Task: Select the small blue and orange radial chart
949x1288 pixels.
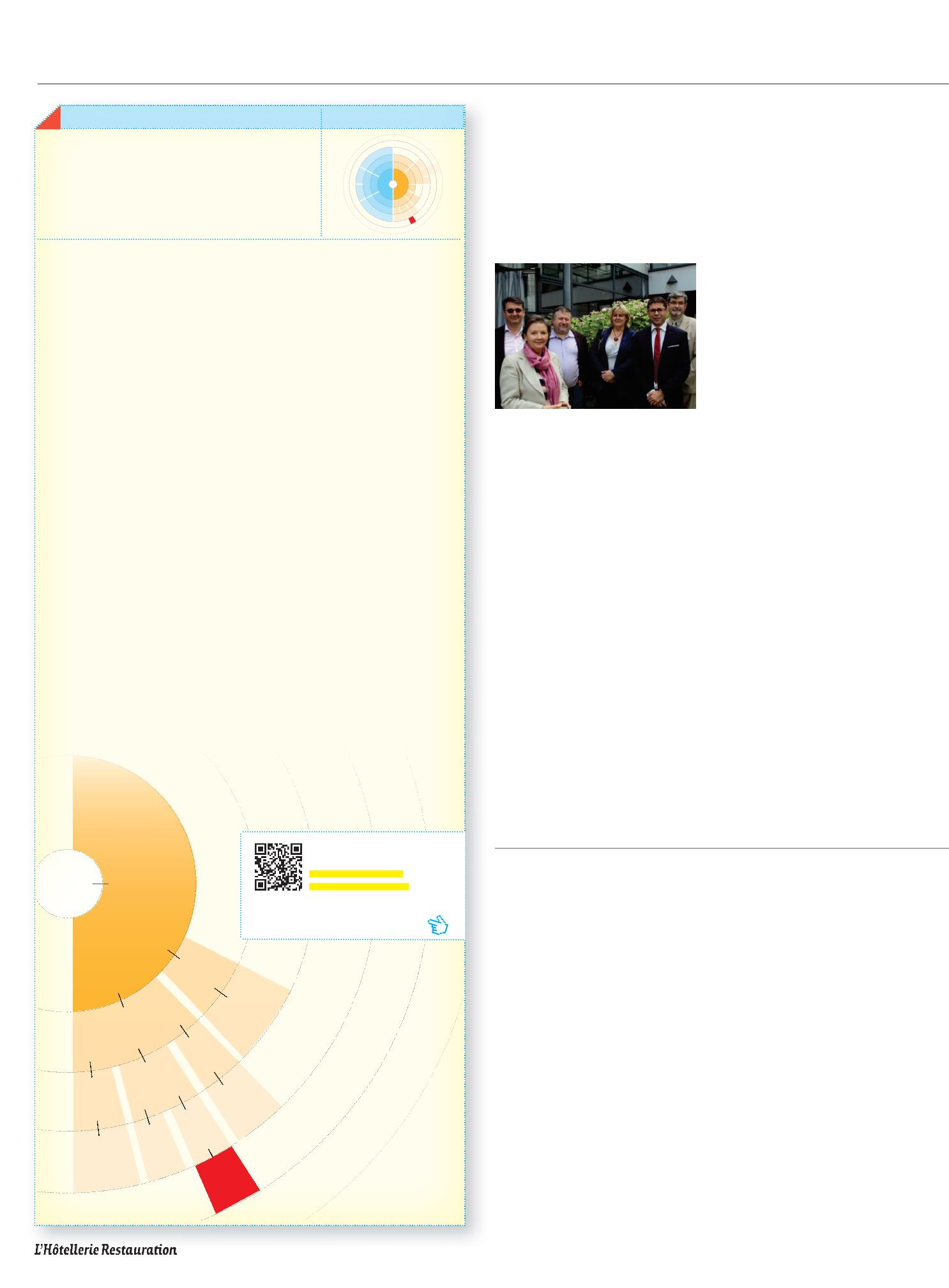Action: (x=393, y=185)
